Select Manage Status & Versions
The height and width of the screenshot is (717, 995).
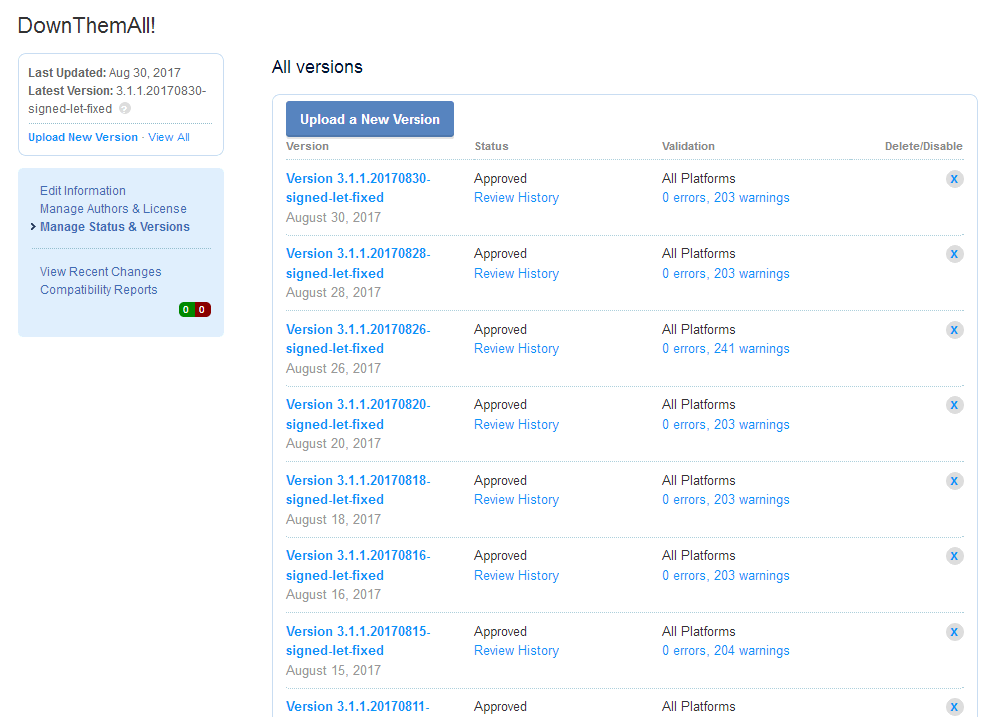(115, 227)
